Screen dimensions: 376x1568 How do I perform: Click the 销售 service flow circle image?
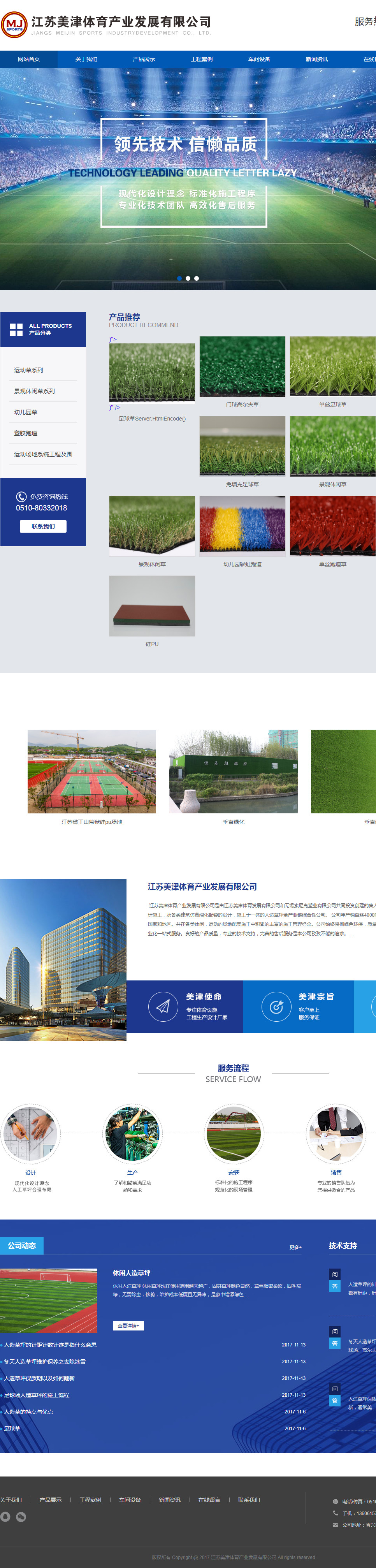[336, 1134]
